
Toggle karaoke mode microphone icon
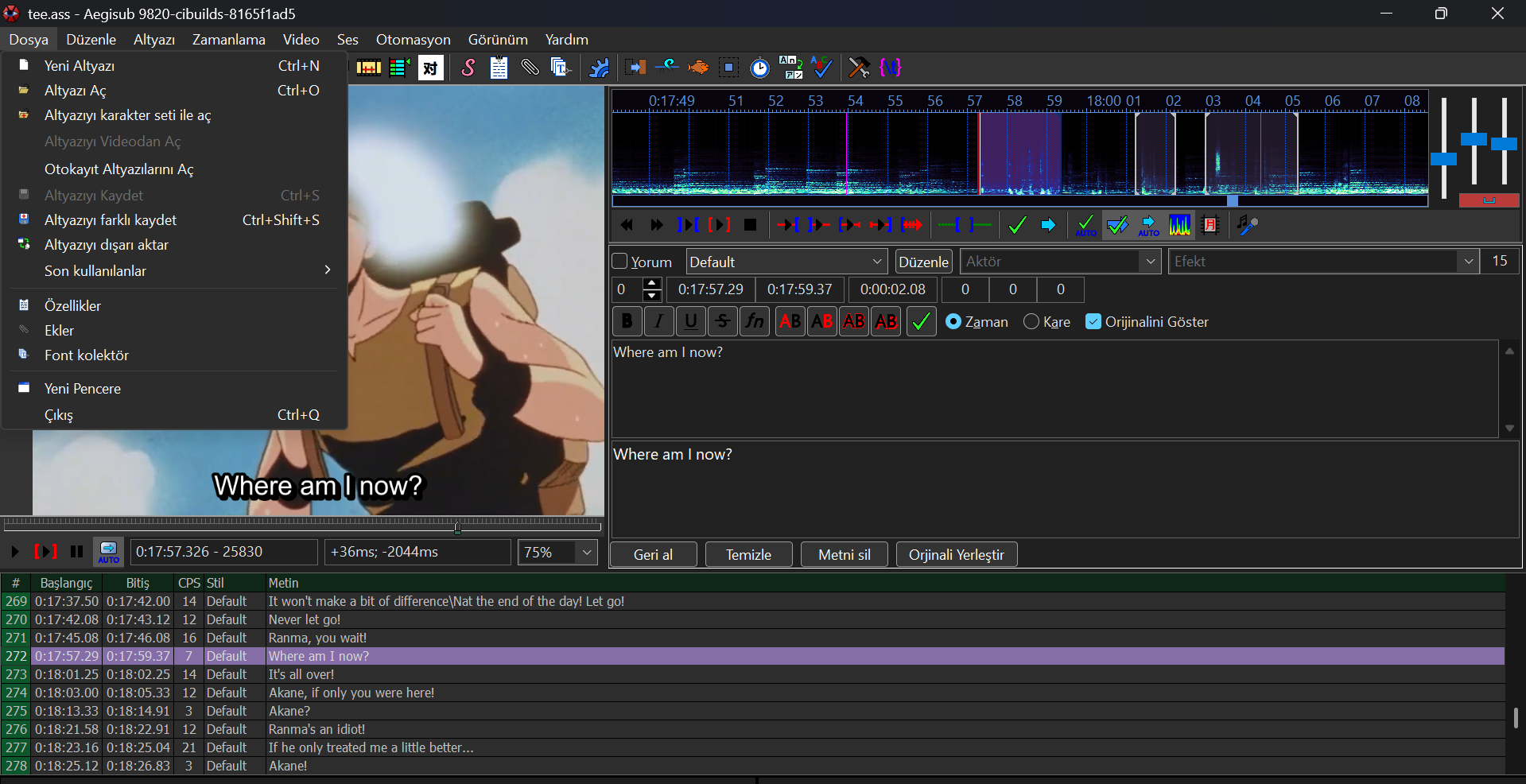pyautogui.click(x=1248, y=225)
